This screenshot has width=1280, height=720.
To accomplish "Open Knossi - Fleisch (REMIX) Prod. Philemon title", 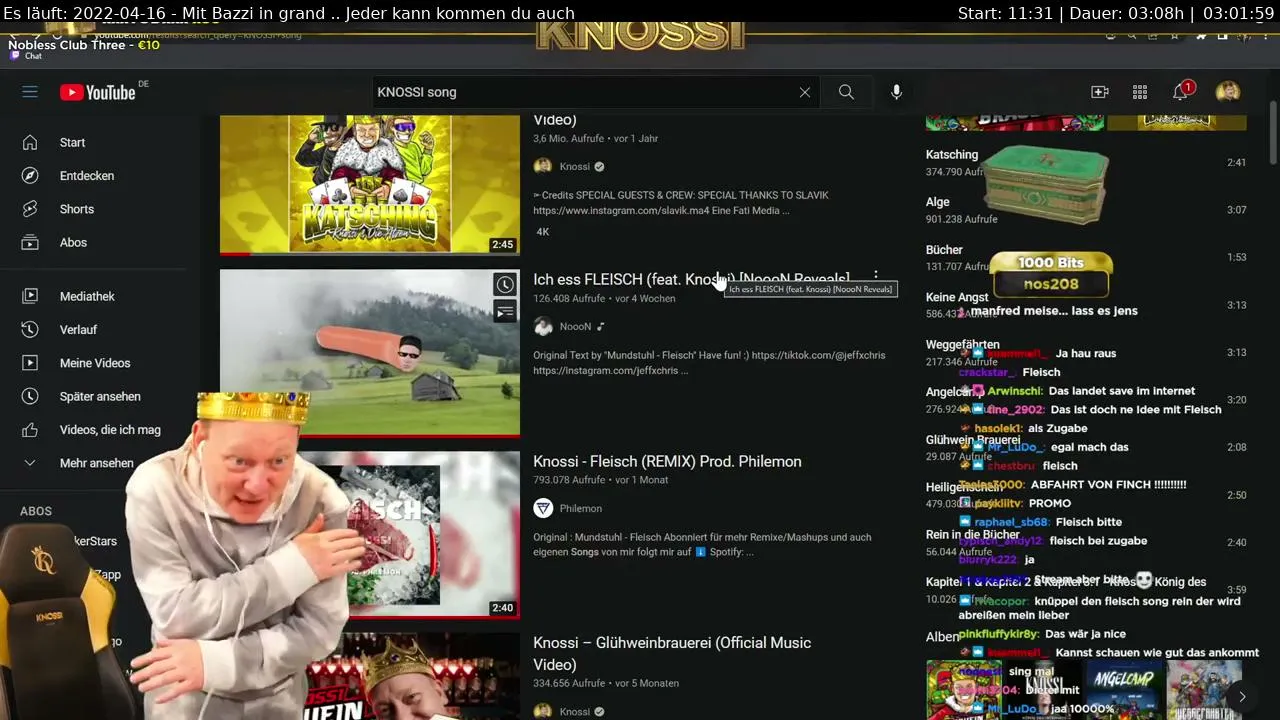I will click(x=667, y=461).
